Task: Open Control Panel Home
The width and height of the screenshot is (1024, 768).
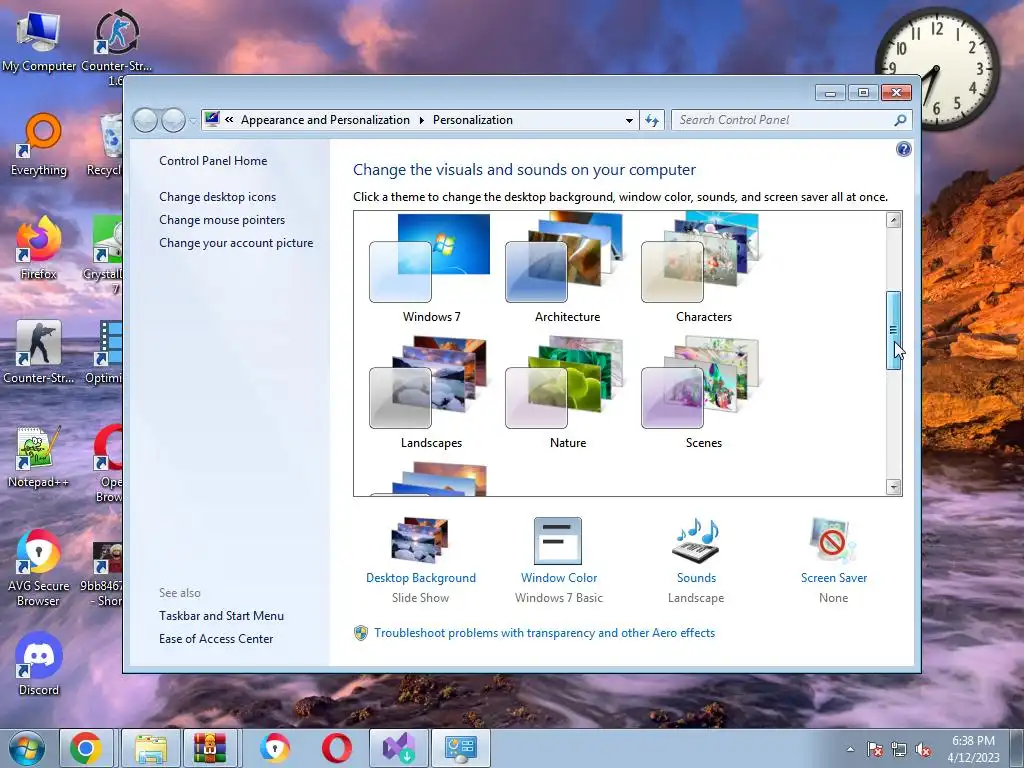Action: 213,161
